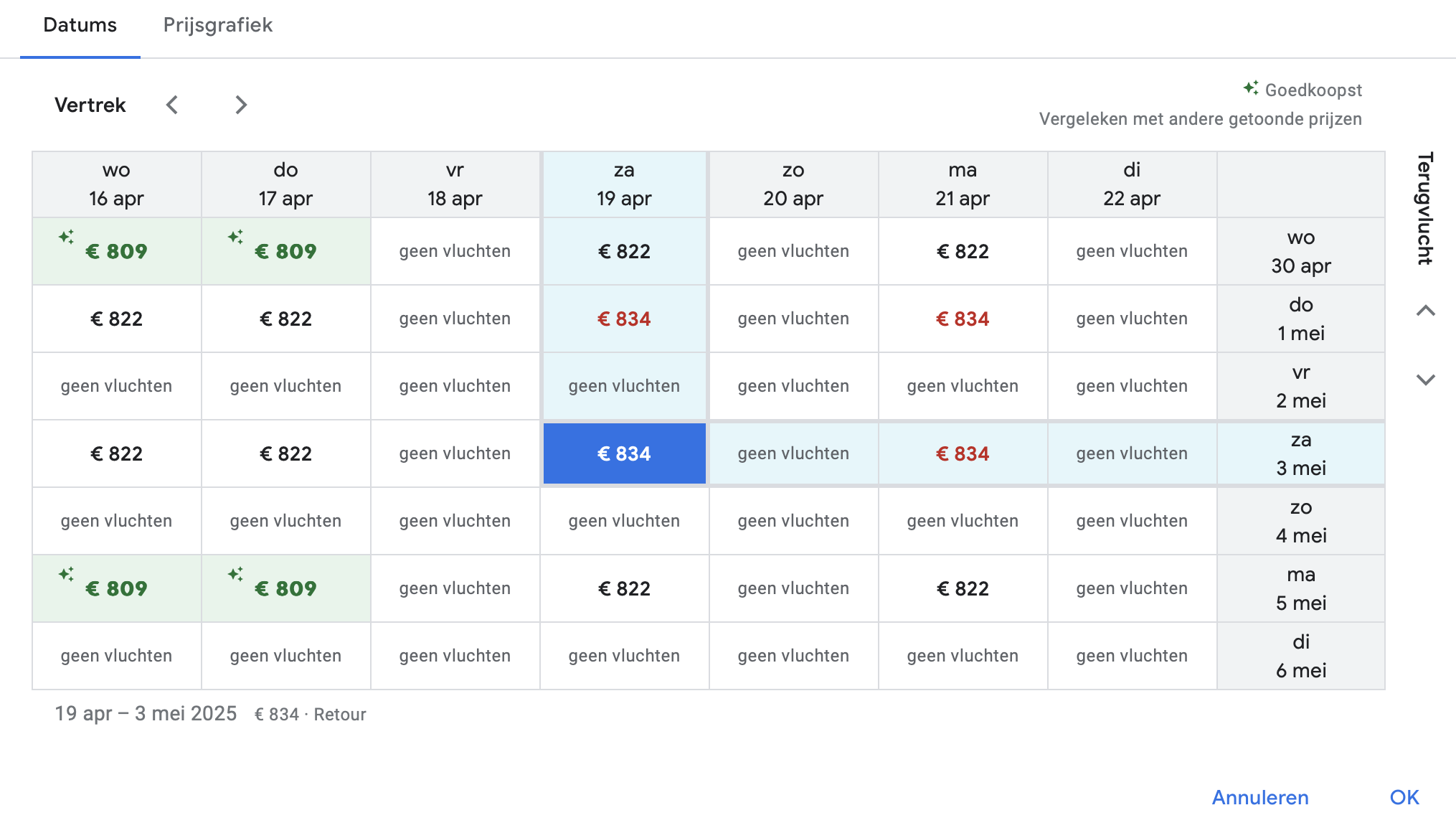The height and width of the screenshot is (828, 1456).
Task: Choose red €834 fare 21 apr–1 mei
Action: (962, 319)
